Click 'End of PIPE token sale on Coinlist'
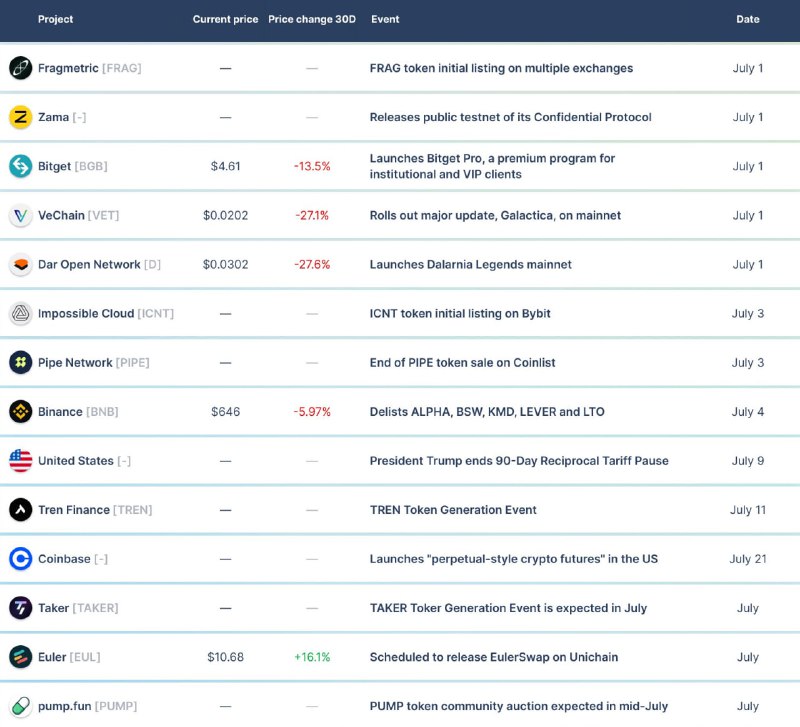Screen dimensions: 800x727 pyautogui.click(x=462, y=362)
